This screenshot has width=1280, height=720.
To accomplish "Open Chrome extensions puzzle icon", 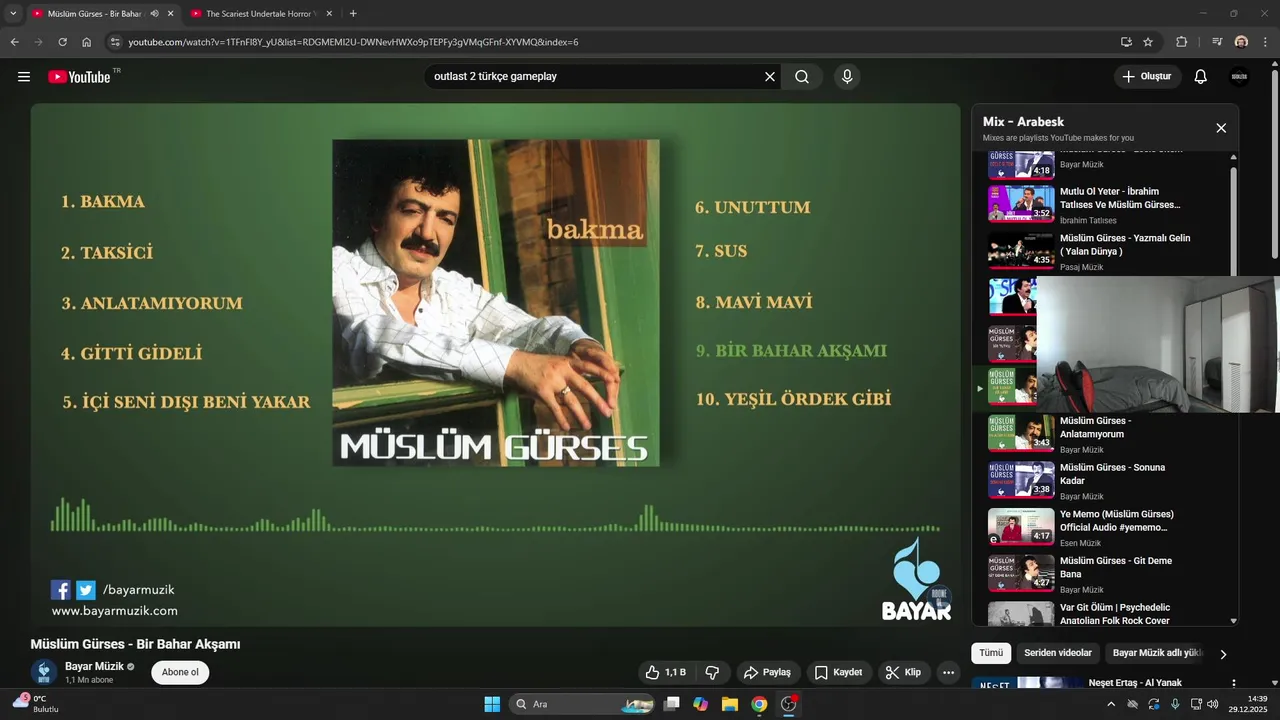I will (x=1181, y=42).
